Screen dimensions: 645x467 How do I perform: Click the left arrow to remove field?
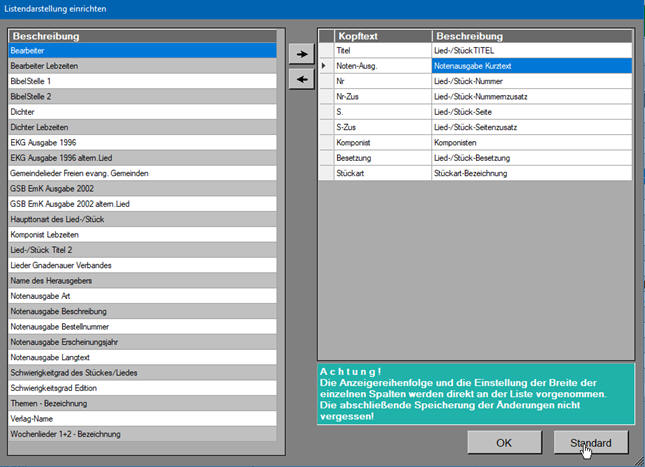tap(299, 78)
